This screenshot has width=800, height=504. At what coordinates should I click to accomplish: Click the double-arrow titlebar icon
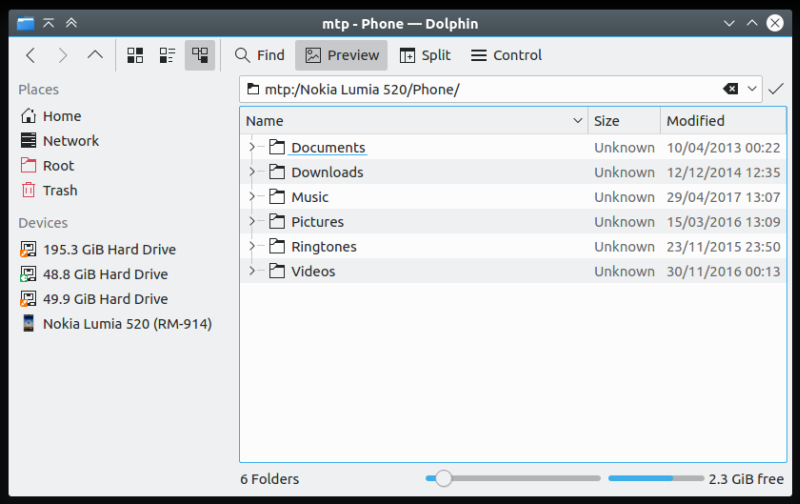pos(71,23)
